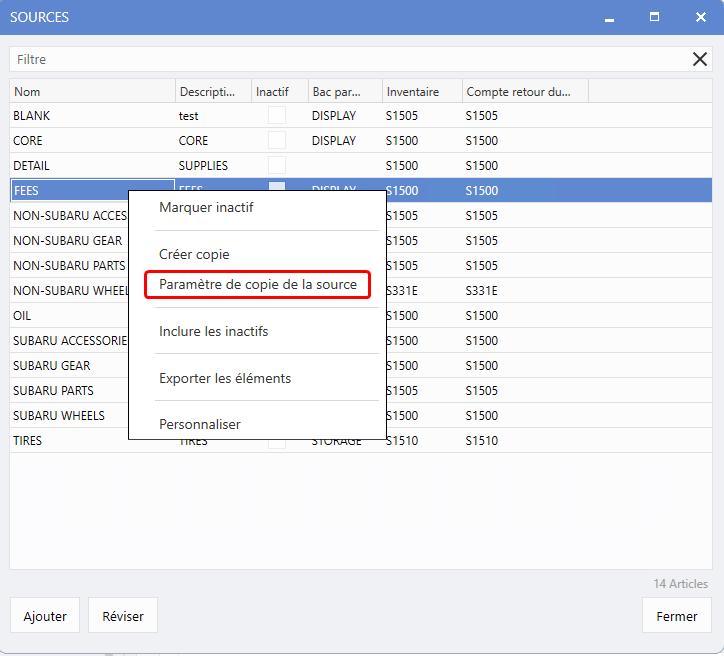Open Personnaliser from the context menu
This screenshot has height=656, width=724.
pos(200,424)
